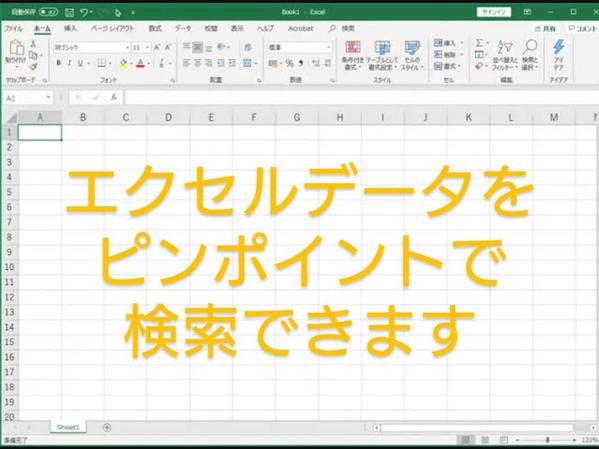The image size is (599, 449).
Task: Open the number format dropdown (標準)
Action: [329, 47]
